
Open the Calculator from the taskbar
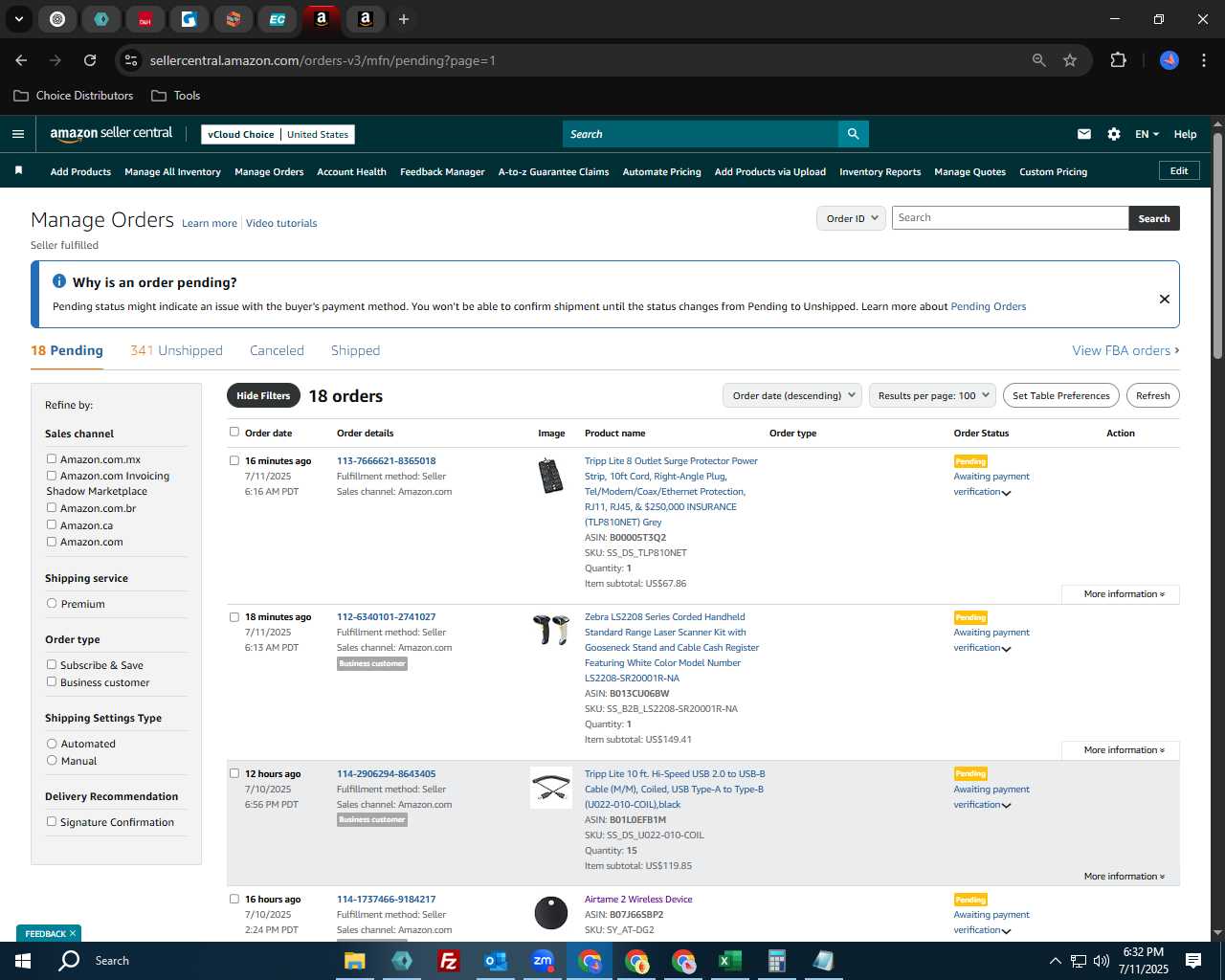click(776, 961)
